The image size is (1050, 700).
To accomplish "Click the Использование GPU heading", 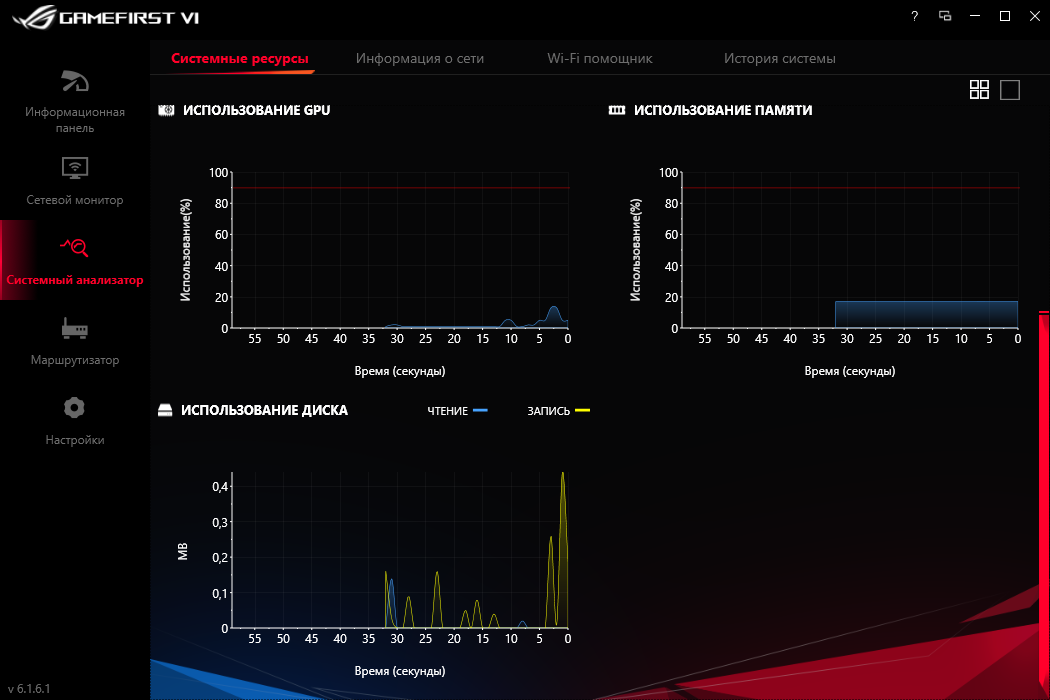I will coord(256,110).
